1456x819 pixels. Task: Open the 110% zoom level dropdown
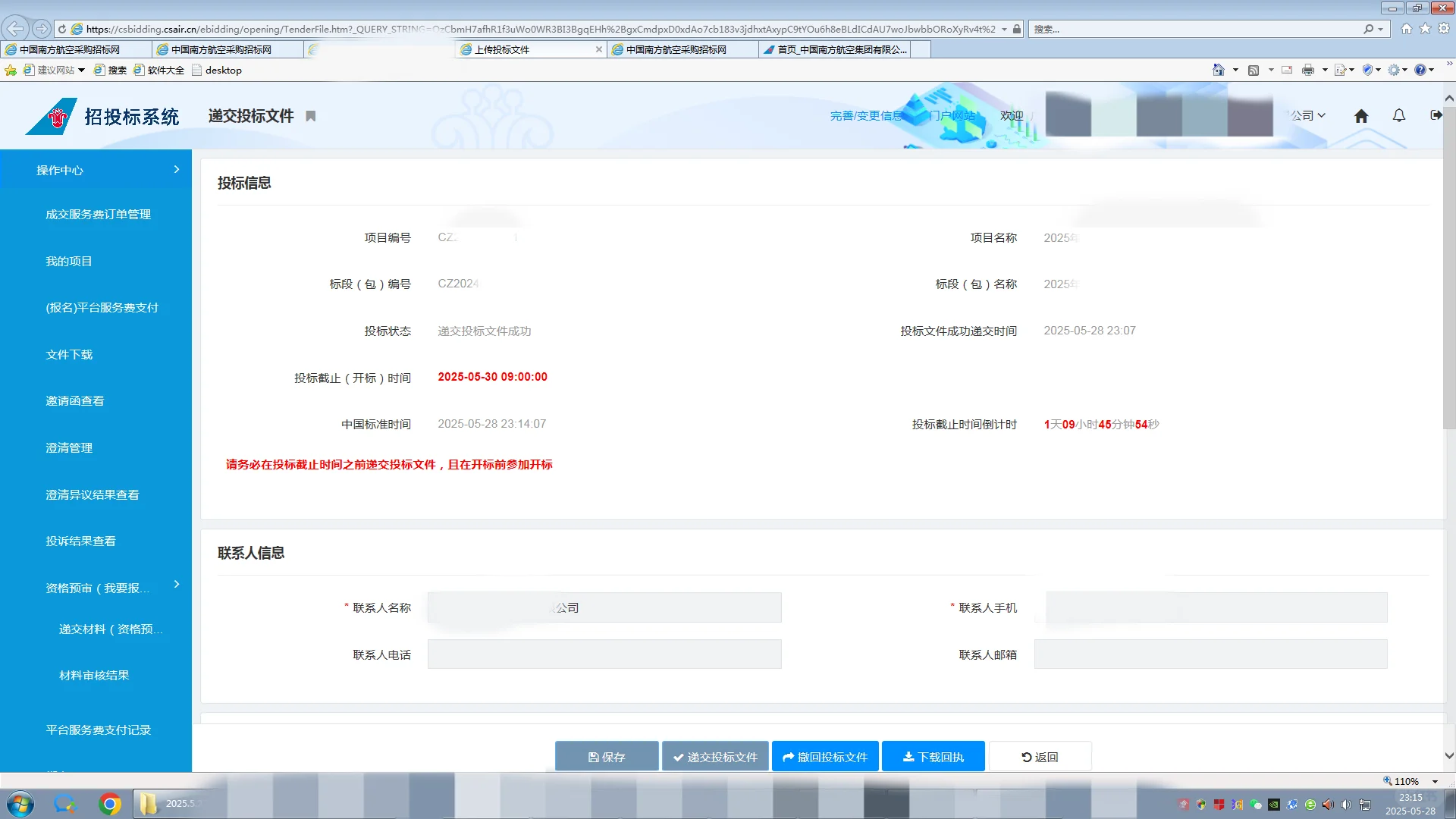[1435, 781]
